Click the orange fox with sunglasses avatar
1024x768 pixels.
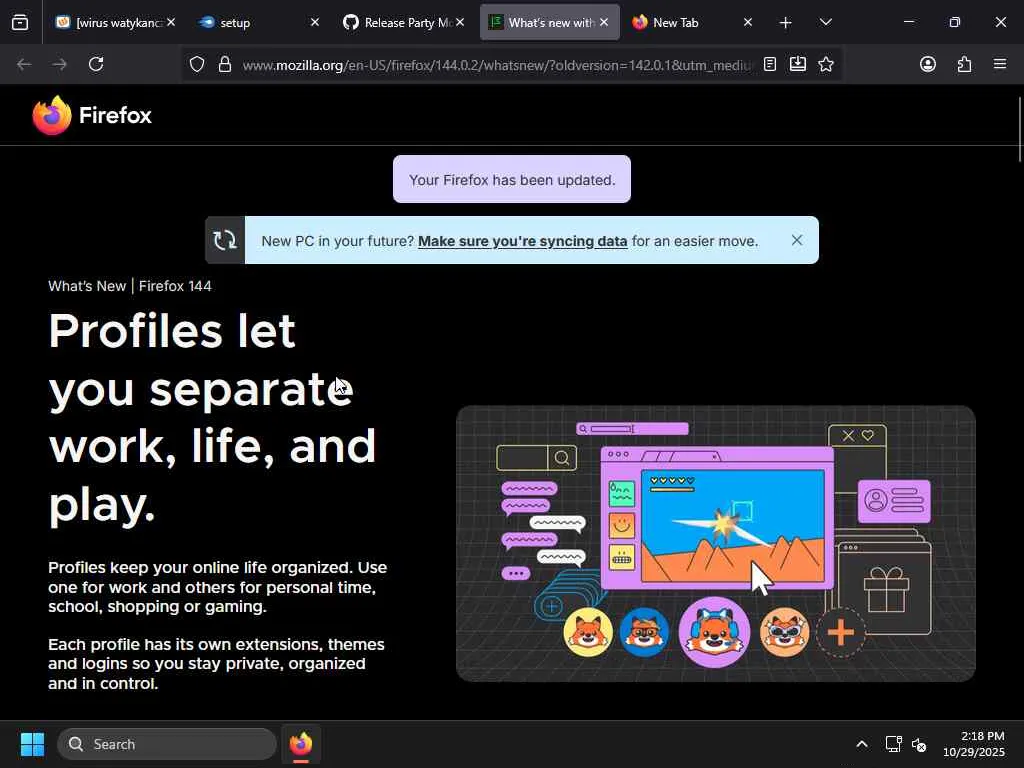point(784,632)
